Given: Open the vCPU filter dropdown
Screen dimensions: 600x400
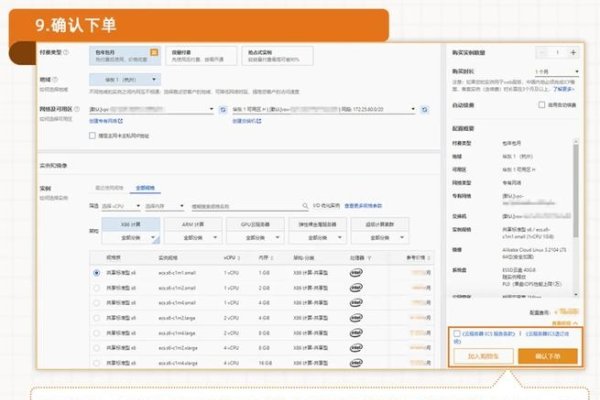Looking at the screenshot, I should click(121, 206).
